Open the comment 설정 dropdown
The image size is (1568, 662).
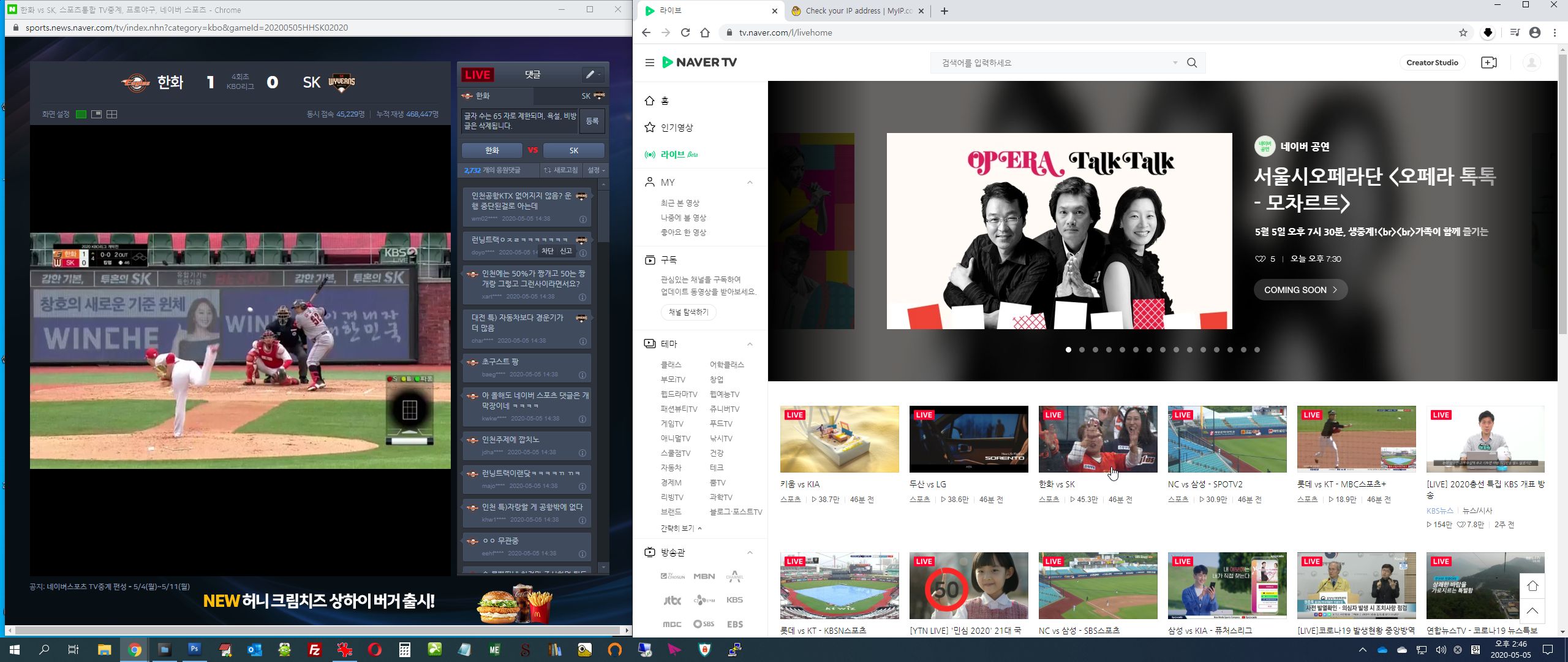click(x=596, y=170)
